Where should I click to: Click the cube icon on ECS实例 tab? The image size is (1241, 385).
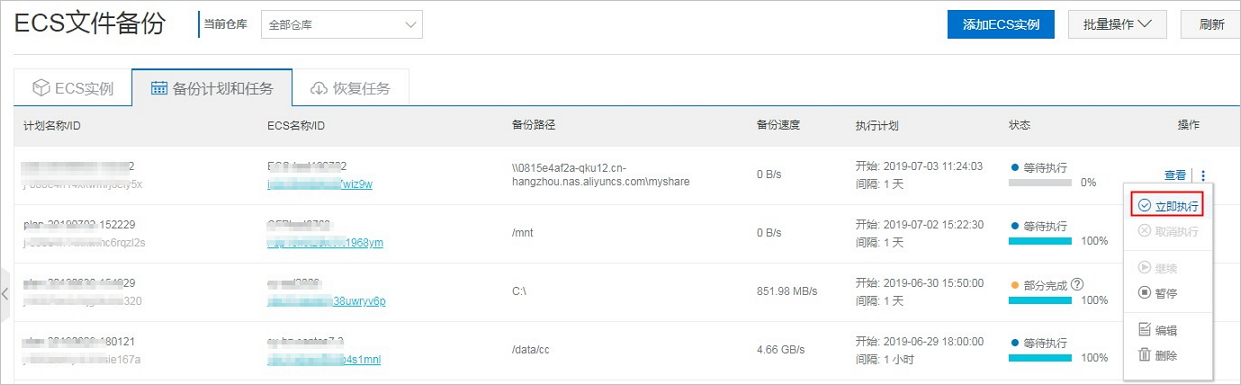click(41, 88)
